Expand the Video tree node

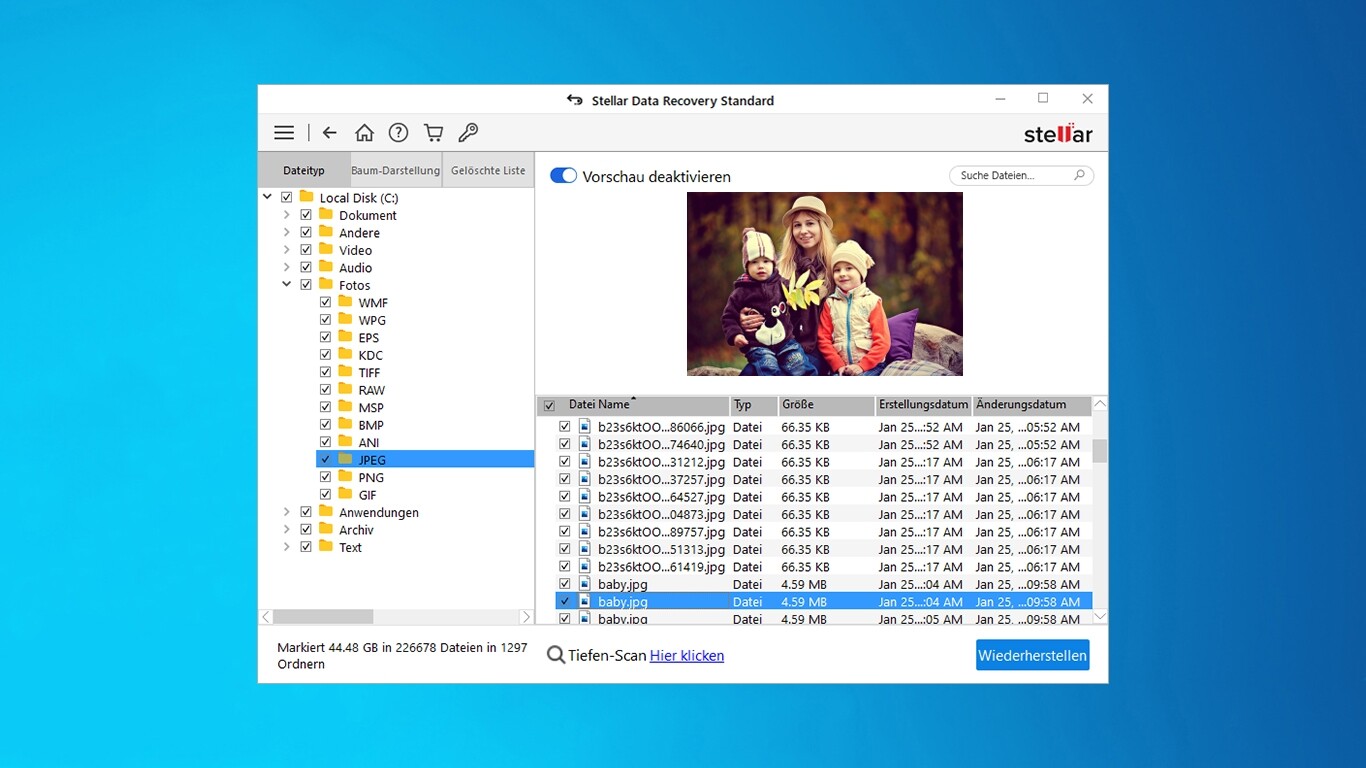click(286, 250)
